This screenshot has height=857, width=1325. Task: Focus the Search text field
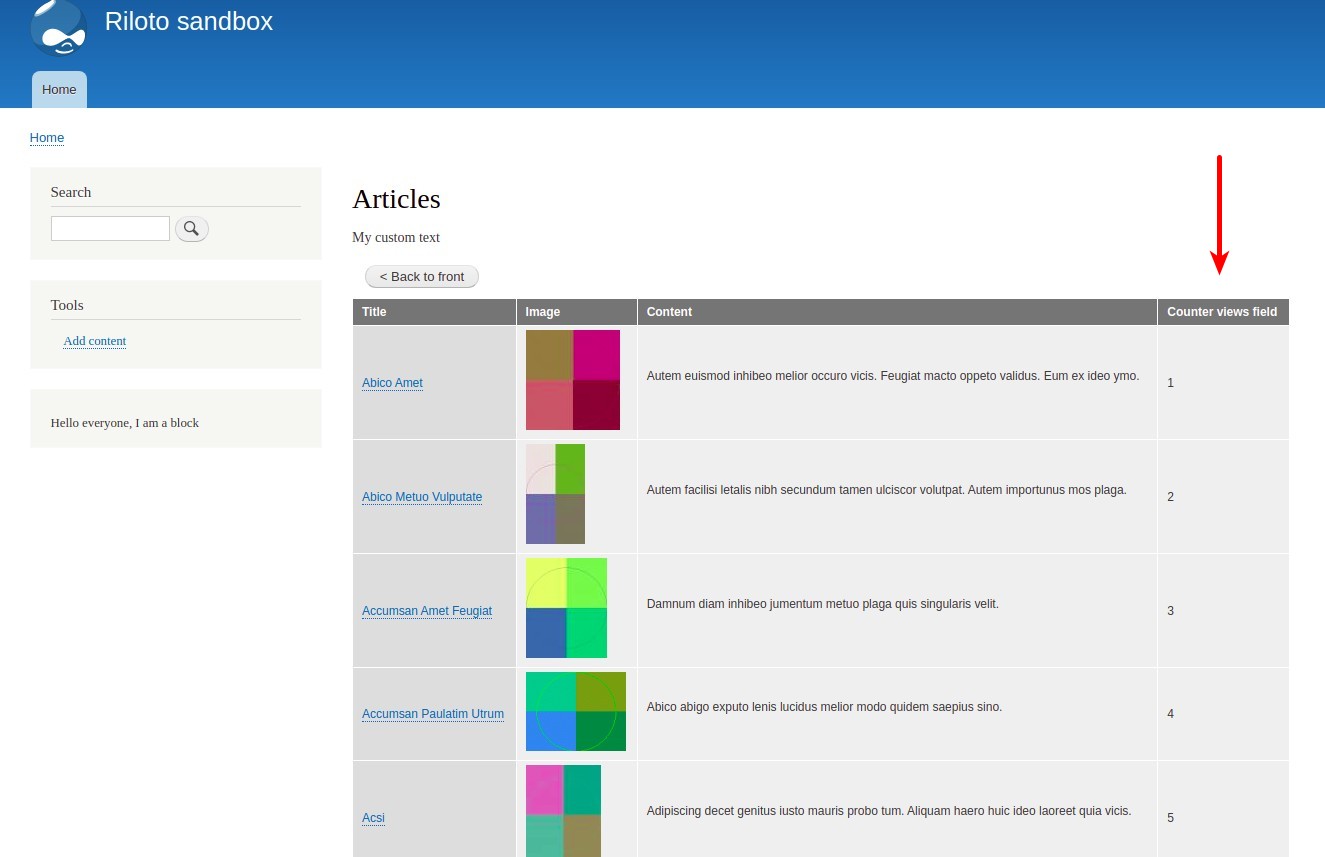(110, 228)
